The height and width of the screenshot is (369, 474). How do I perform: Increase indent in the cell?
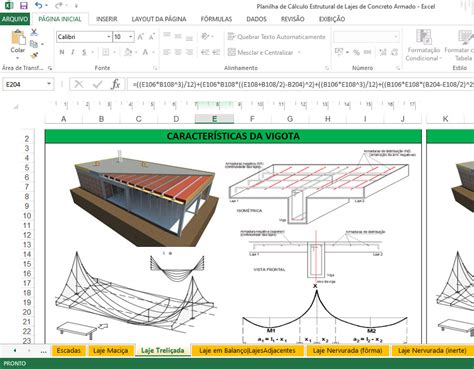click(216, 52)
